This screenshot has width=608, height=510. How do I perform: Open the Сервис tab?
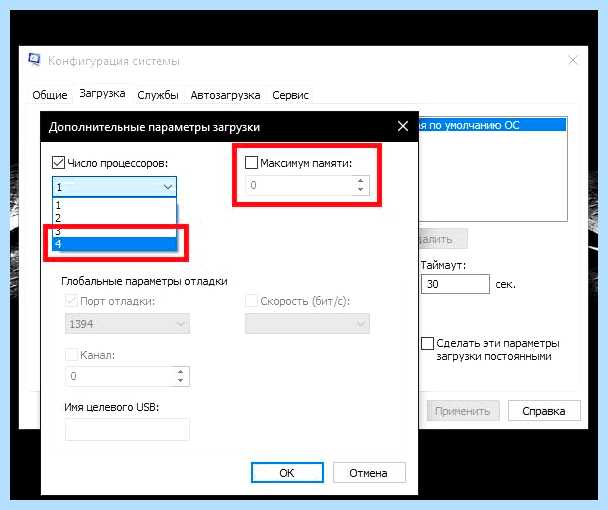point(290,95)
